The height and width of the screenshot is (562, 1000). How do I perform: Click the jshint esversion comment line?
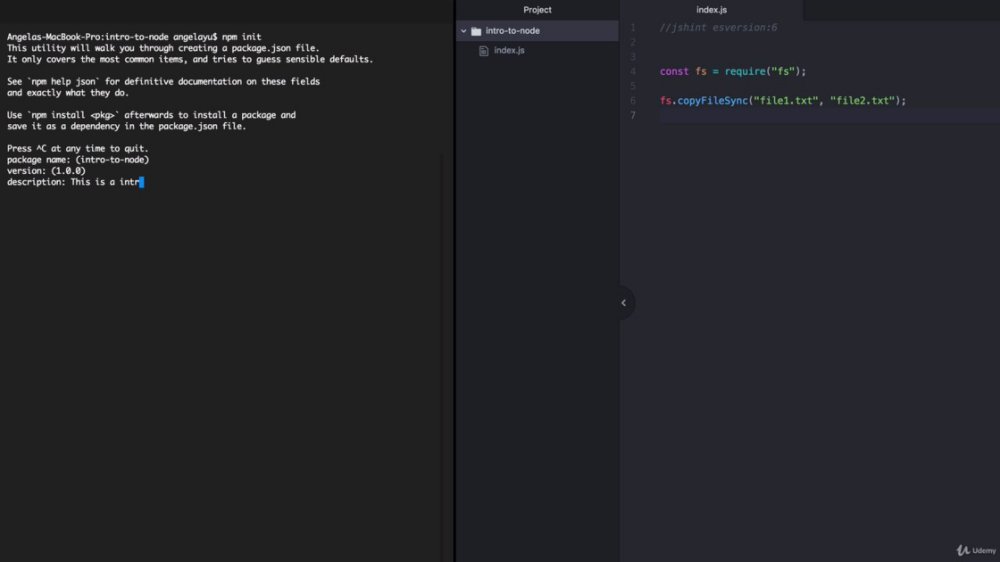point(718,27)
